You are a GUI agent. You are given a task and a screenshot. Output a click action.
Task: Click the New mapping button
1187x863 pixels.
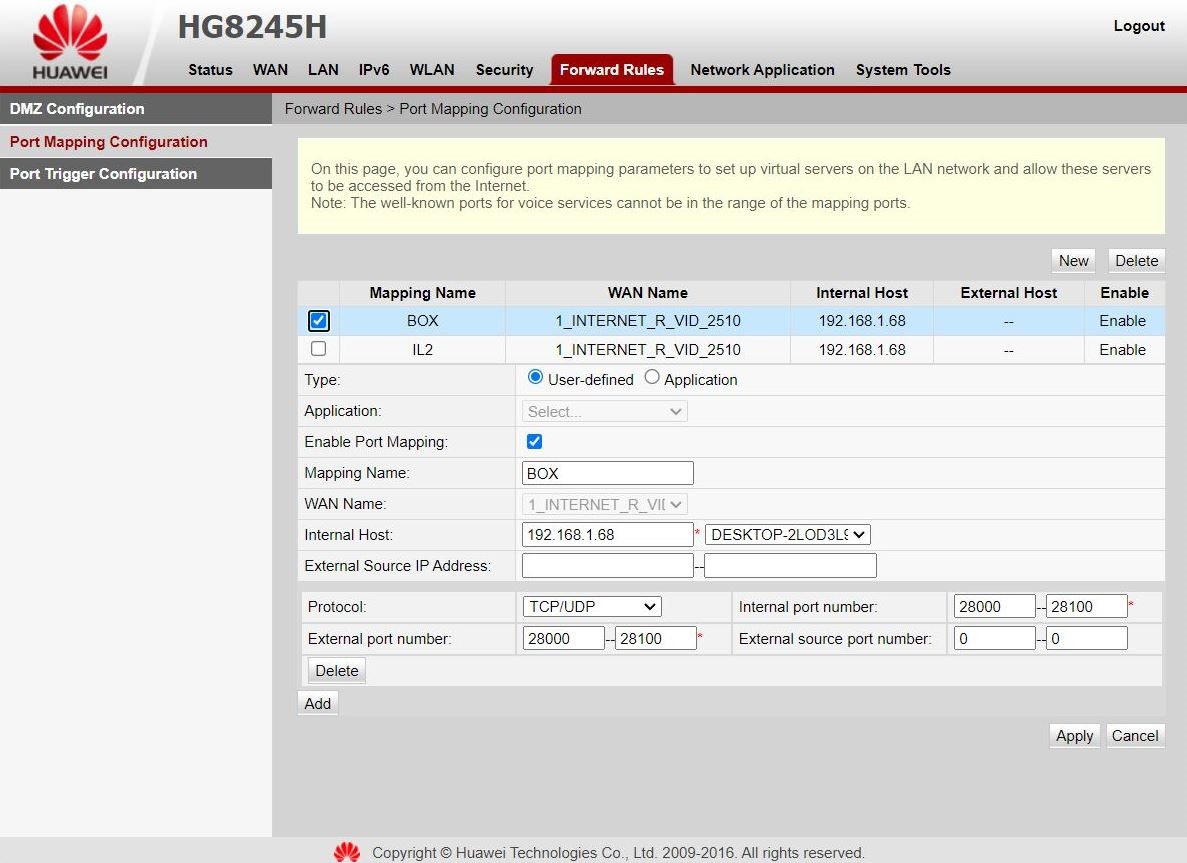1073,261
